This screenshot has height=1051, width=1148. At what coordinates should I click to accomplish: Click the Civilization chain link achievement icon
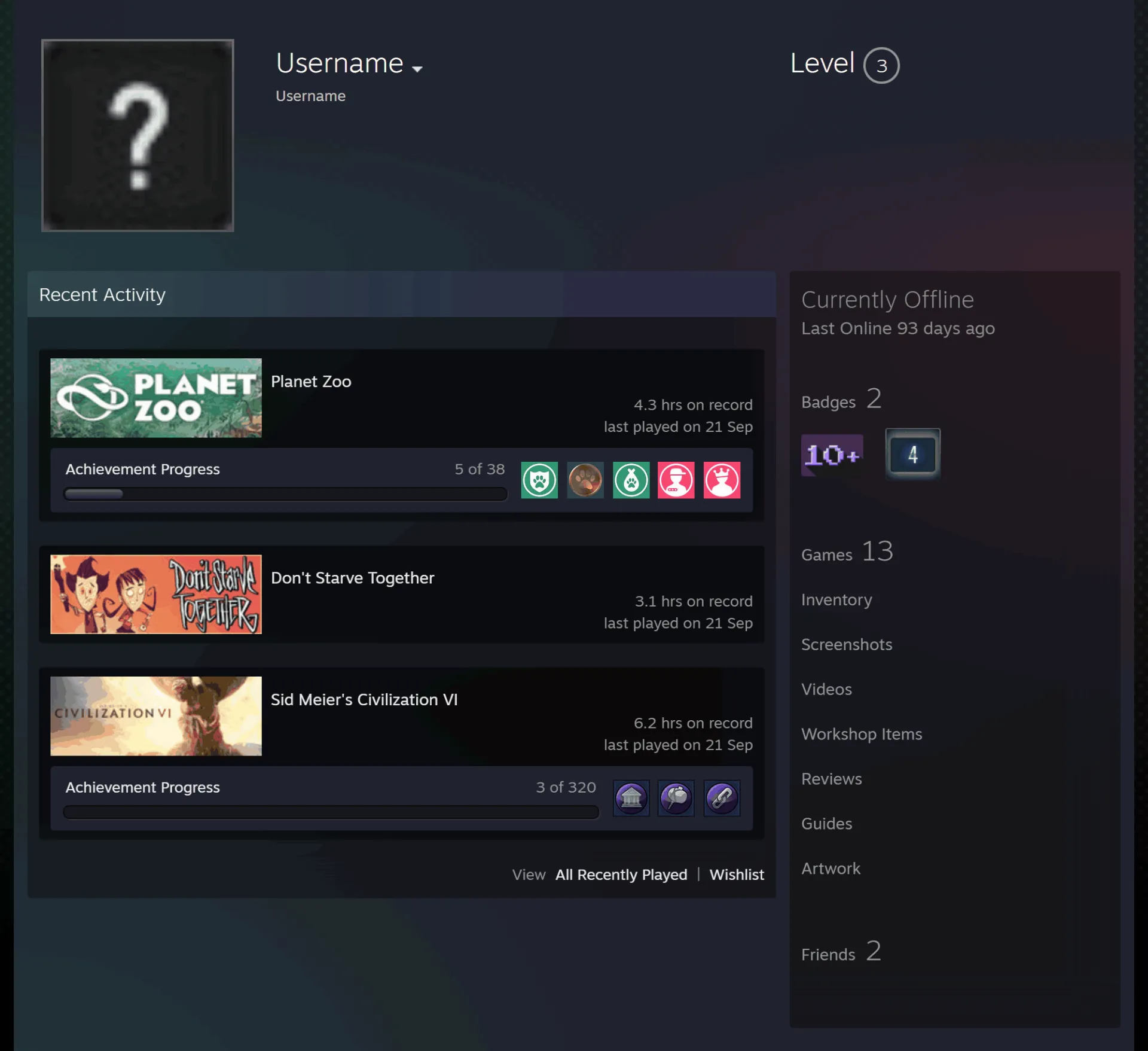tap(722, 798)
